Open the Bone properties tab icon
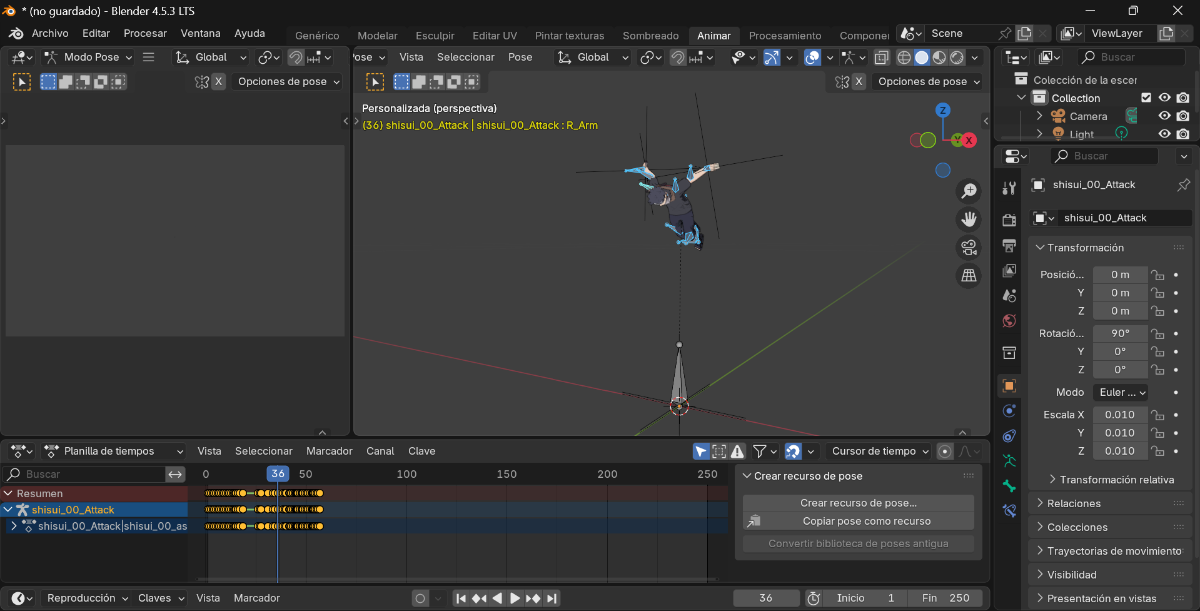 1009,486
